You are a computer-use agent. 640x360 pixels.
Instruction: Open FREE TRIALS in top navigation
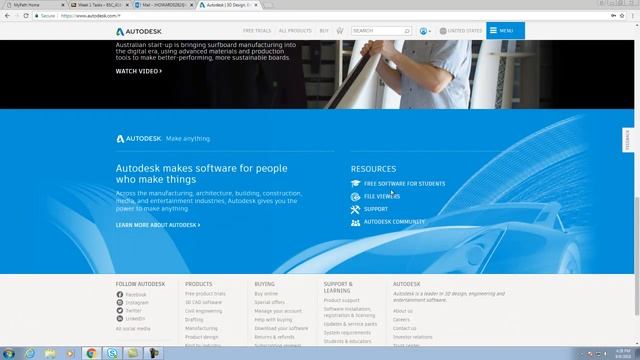click(x=257, y=31)
